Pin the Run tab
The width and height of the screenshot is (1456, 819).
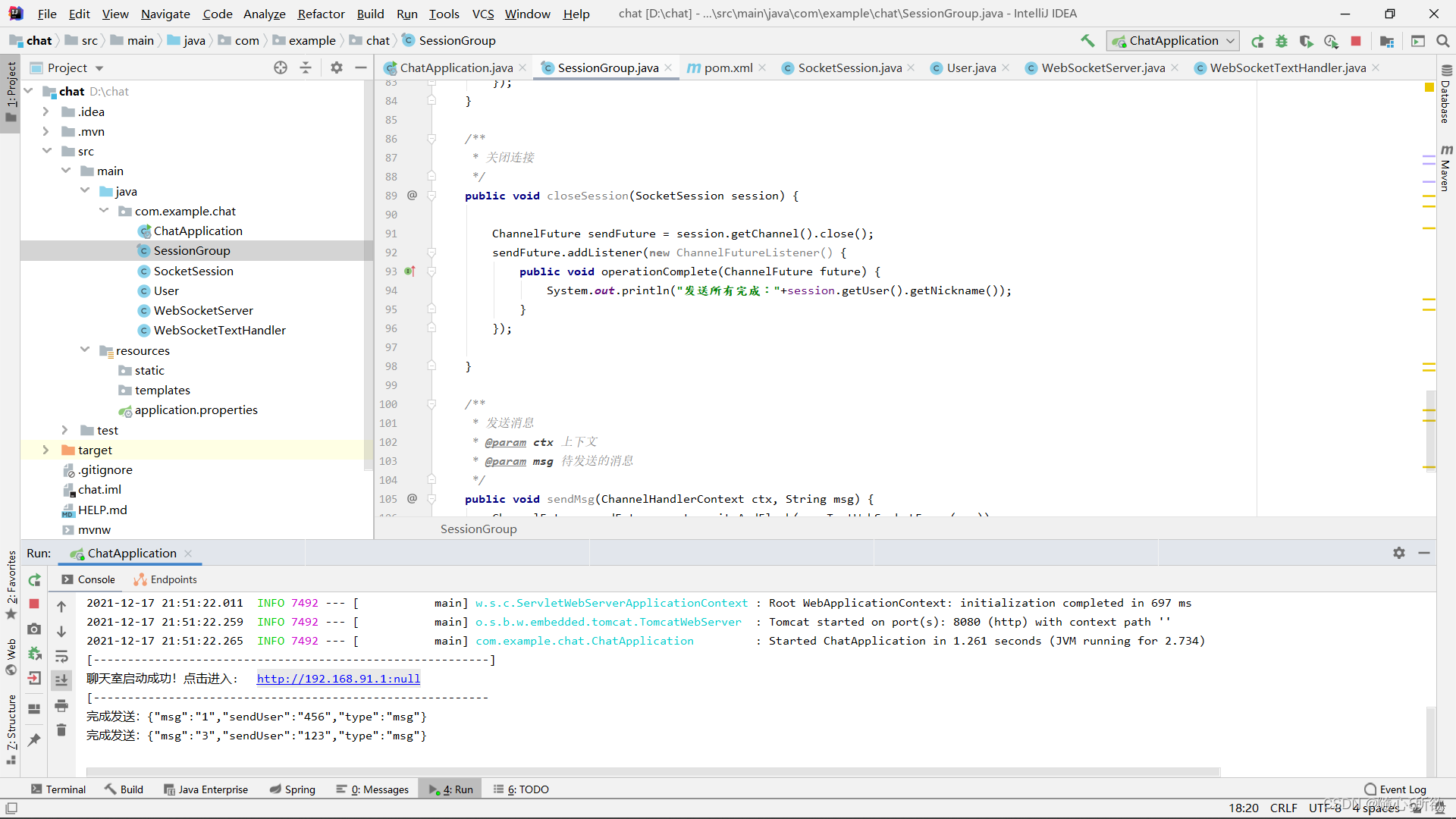pyautogui.click(x=34, y=739)
